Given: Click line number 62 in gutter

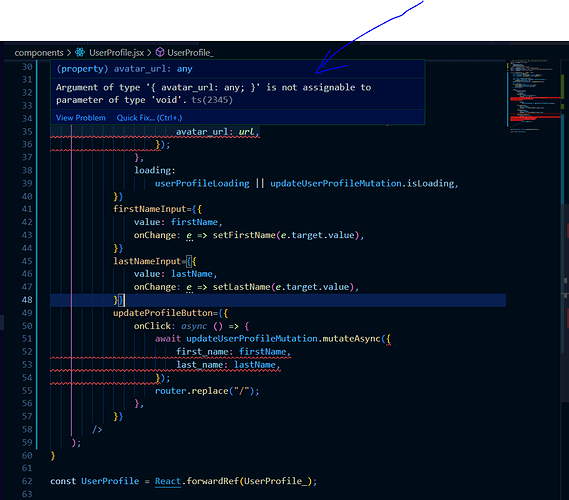Looking at the screenshot, I should pyautogui.click(x=27, y=481).
